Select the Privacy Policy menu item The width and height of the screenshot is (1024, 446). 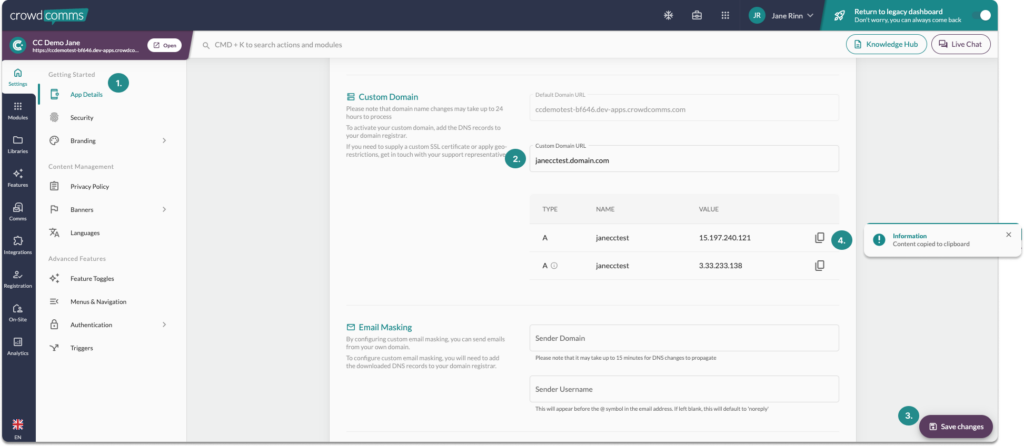point(89,186)
